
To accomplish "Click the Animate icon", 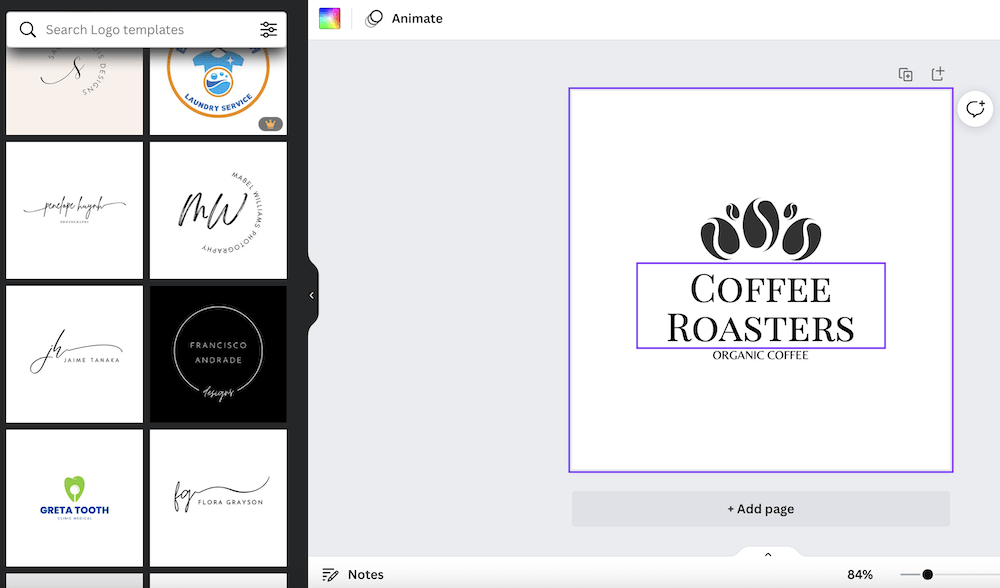I will [x=374, y=18].
